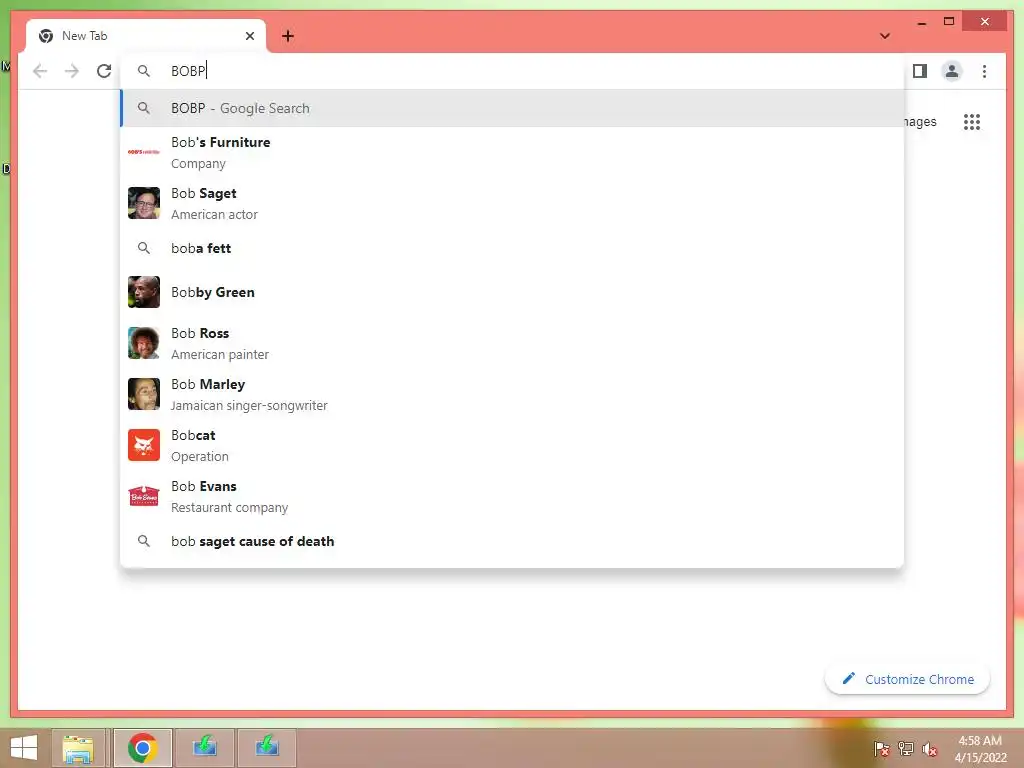Click the Bob Marley thumbnail photo
1024x768 pixels.
click(144, 394)
